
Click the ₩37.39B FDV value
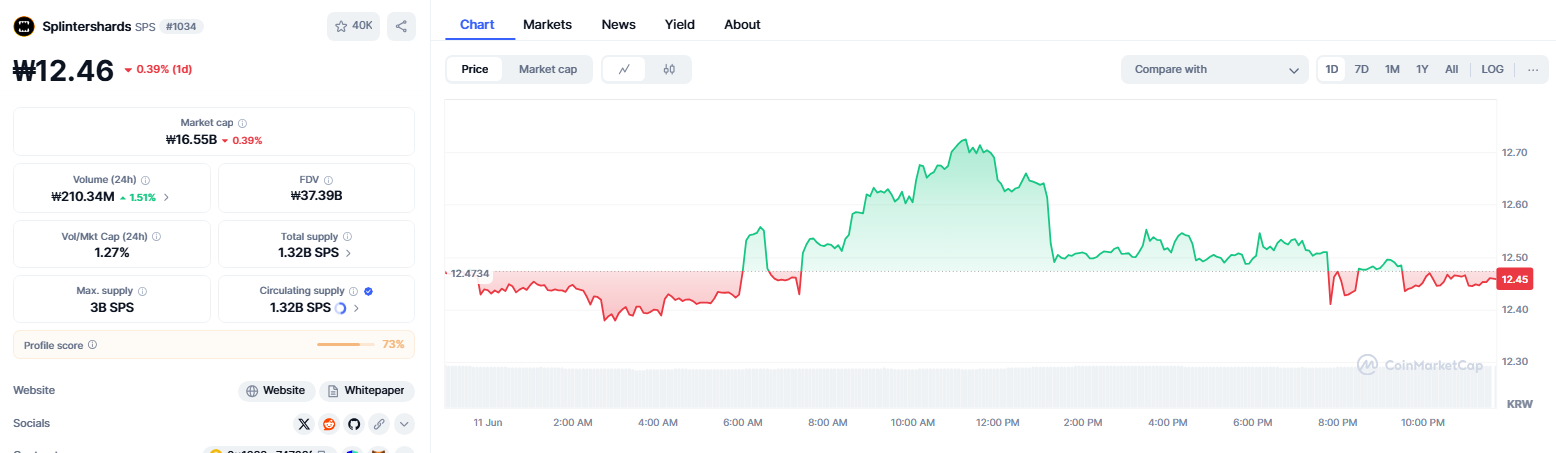[316, 196]
